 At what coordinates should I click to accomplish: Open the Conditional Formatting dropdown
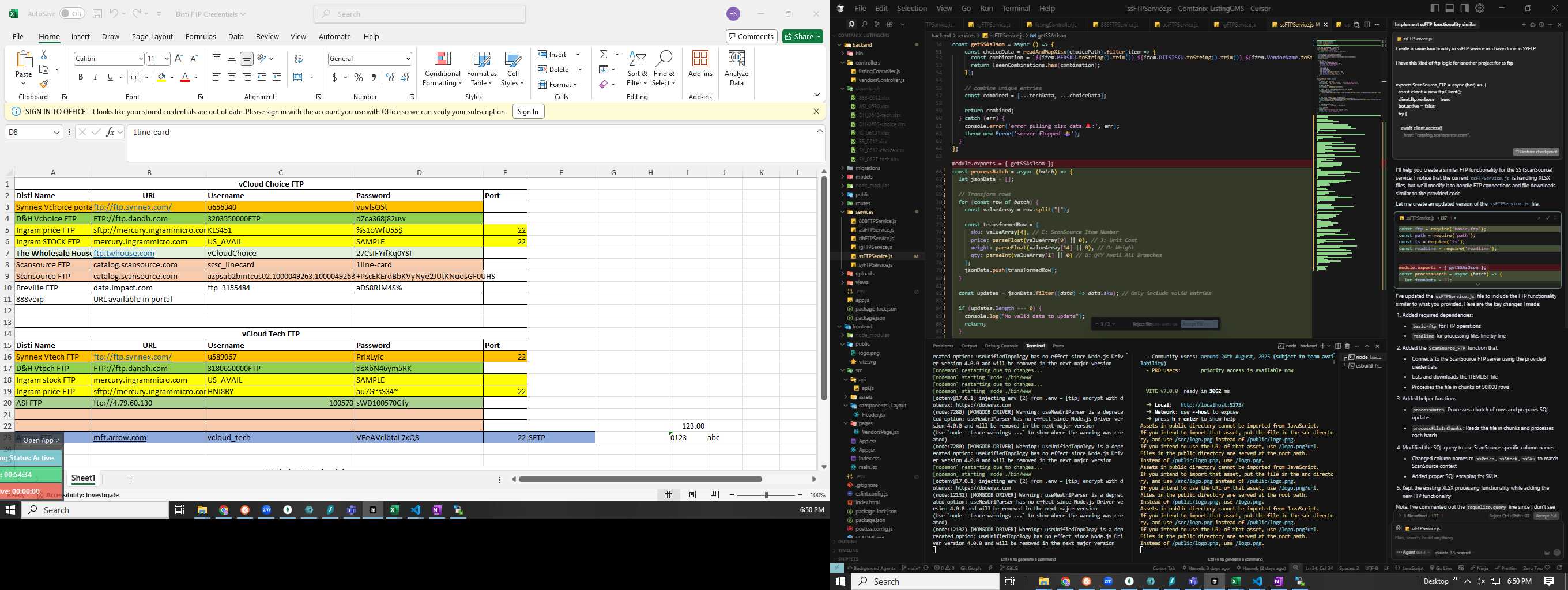point(443,68)
